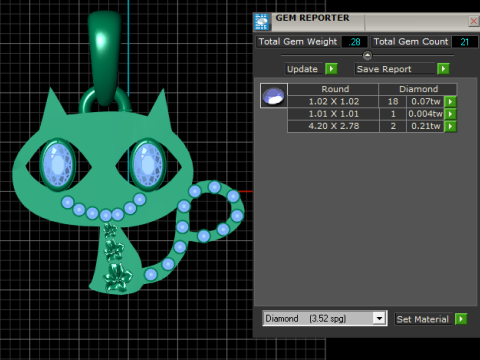
Task: Click the Total Gem Weight value .28
Action: pyautogui.click(x=355, y=42)
